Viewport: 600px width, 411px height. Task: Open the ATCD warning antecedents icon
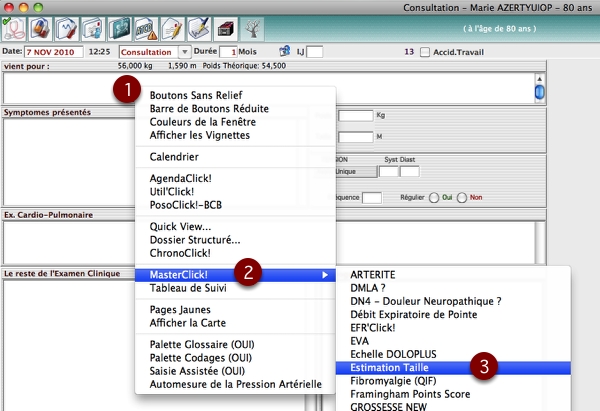pyautogui.click(x=146, y=29)
